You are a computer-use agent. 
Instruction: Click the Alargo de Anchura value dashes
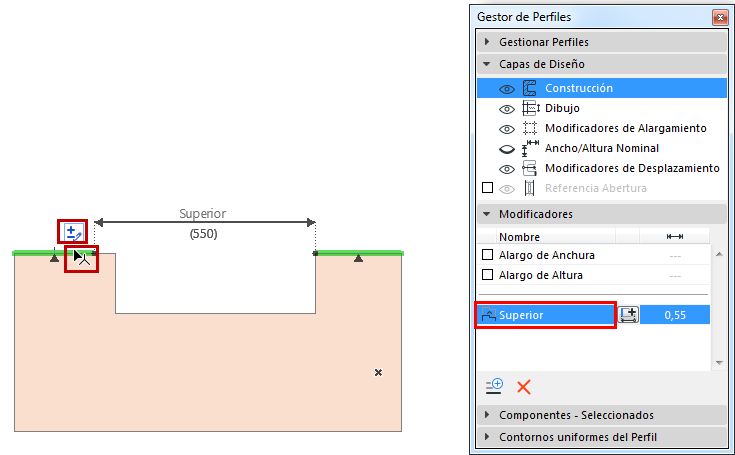(675, 256)
